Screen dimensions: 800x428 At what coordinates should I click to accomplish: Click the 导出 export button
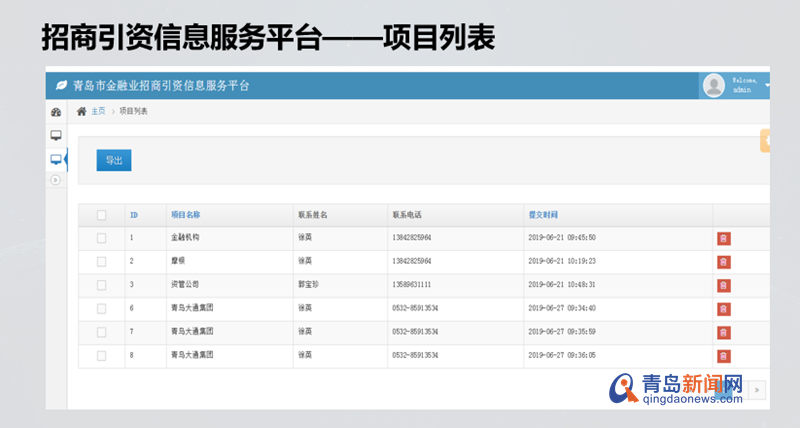[113, 160]
